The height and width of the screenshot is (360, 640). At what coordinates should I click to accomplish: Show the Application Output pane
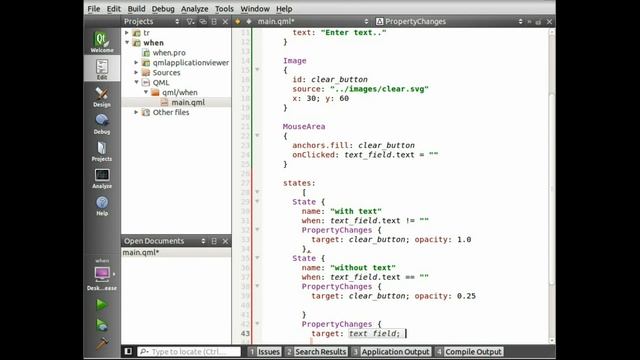(391, 351)
